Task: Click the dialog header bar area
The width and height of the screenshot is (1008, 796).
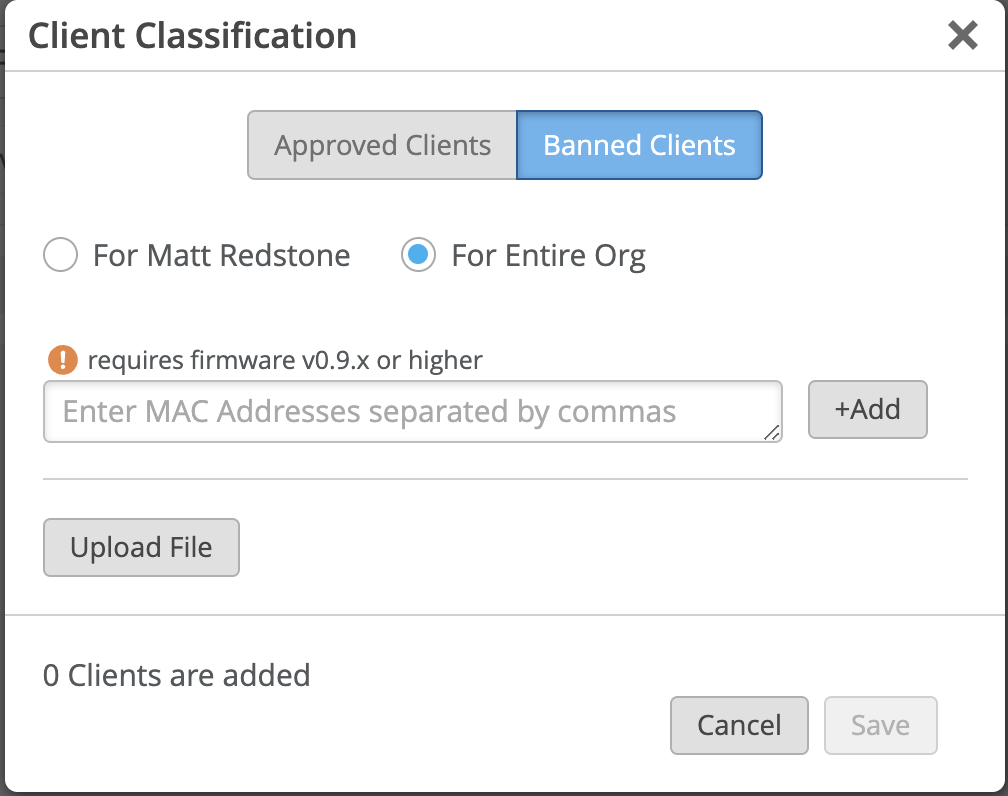Action: pyautogui.click(x=650, y=36)
